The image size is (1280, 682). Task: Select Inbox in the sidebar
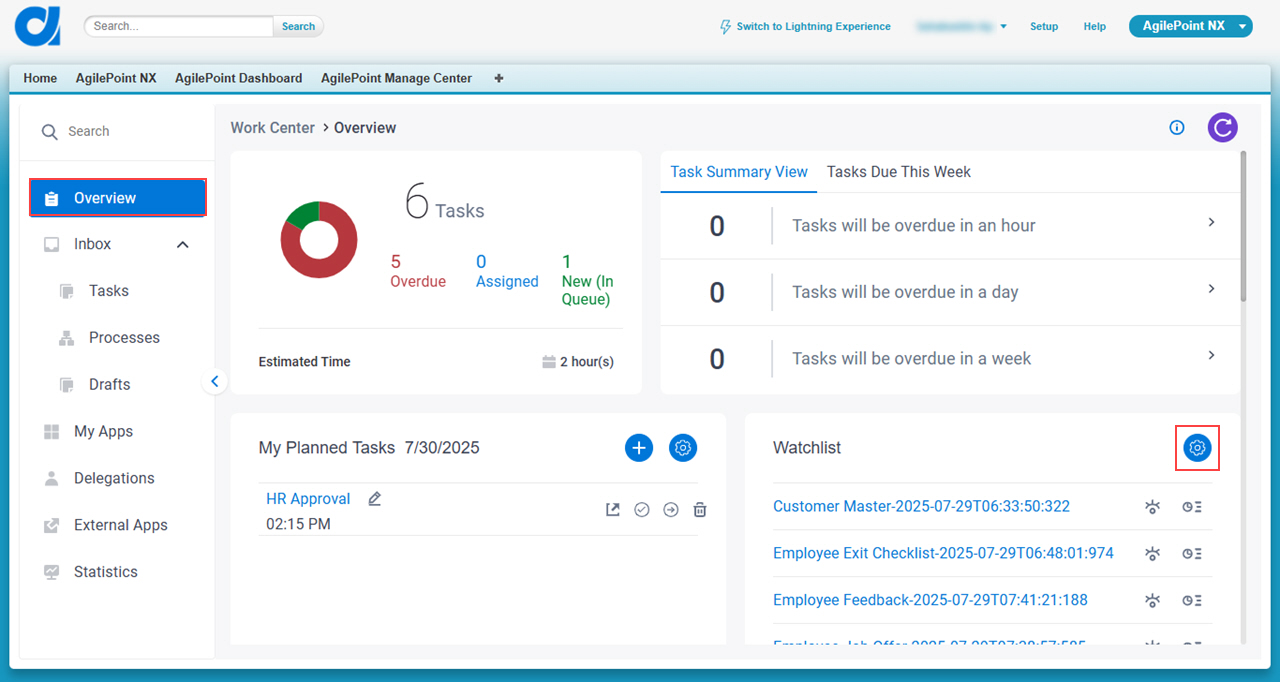tap(92, 244)
